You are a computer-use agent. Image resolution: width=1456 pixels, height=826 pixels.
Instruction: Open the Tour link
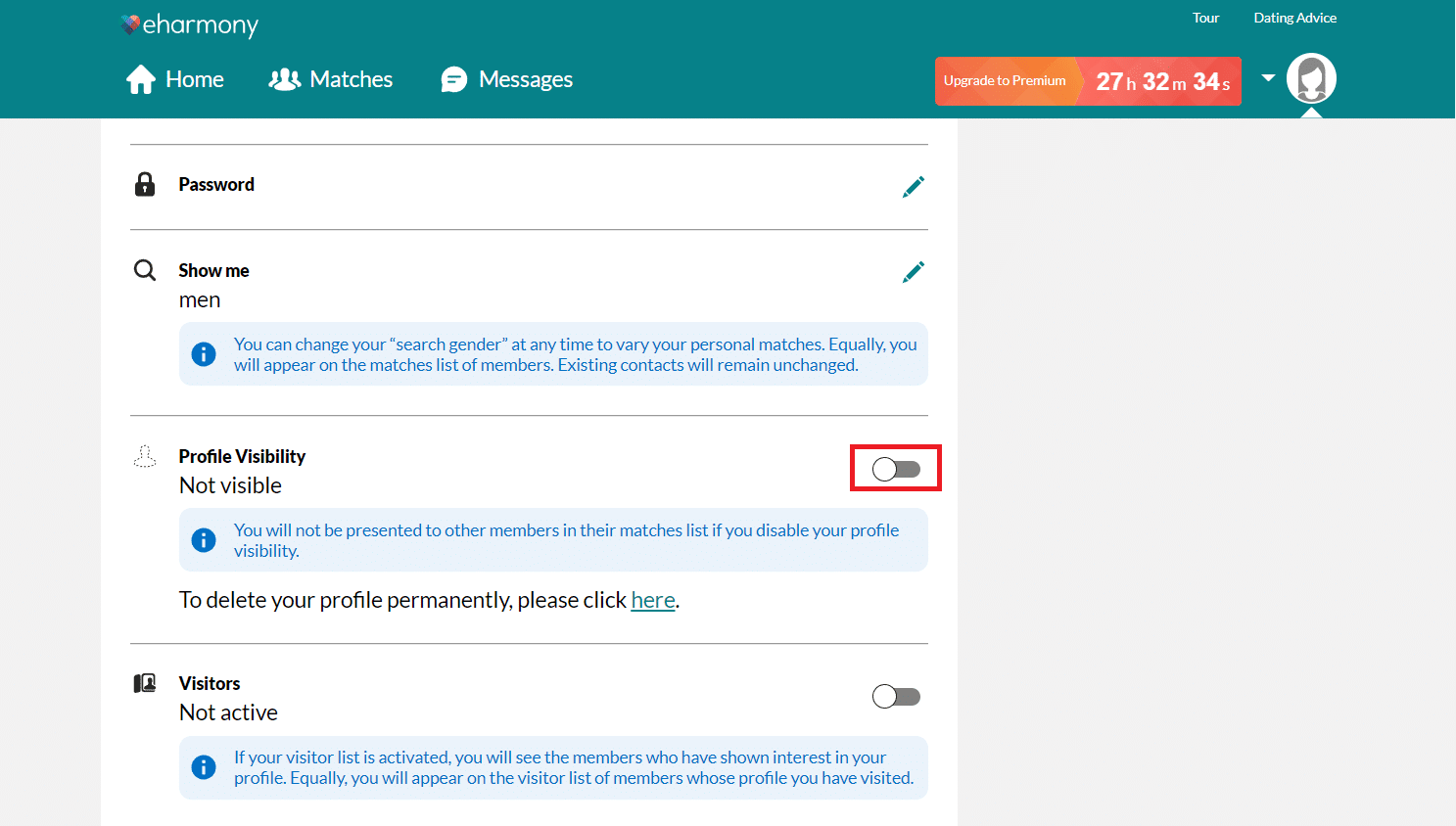point(1205,18)
